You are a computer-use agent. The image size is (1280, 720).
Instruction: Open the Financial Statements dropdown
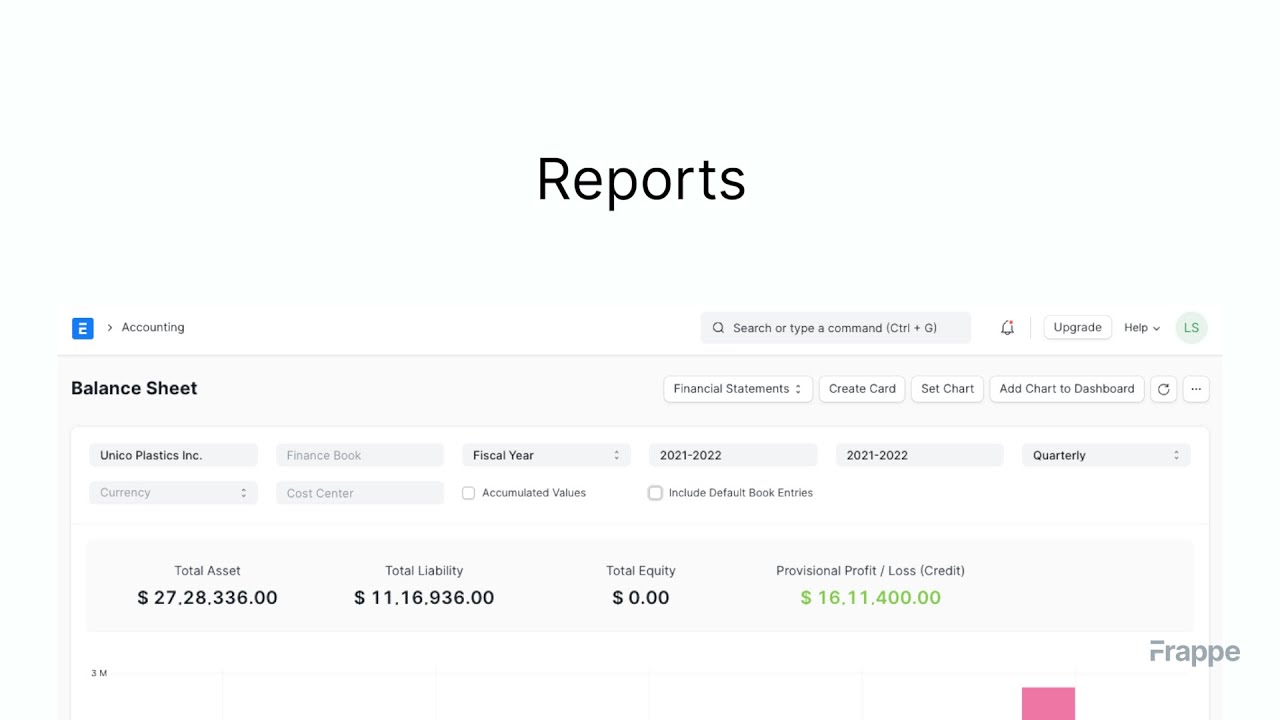pyautogui.click(x=737, y=389)
